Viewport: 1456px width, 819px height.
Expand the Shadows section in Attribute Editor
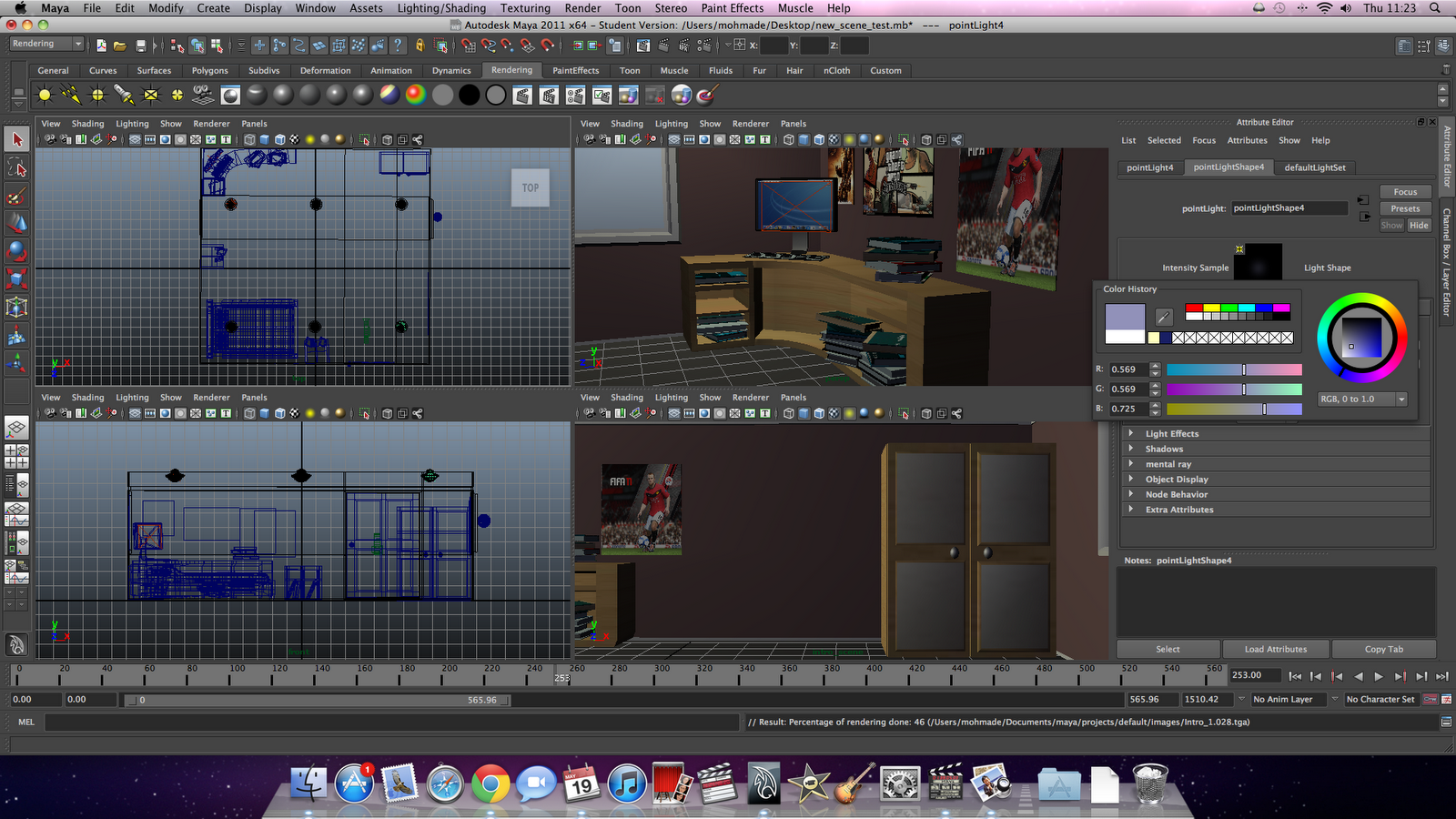1164,448
